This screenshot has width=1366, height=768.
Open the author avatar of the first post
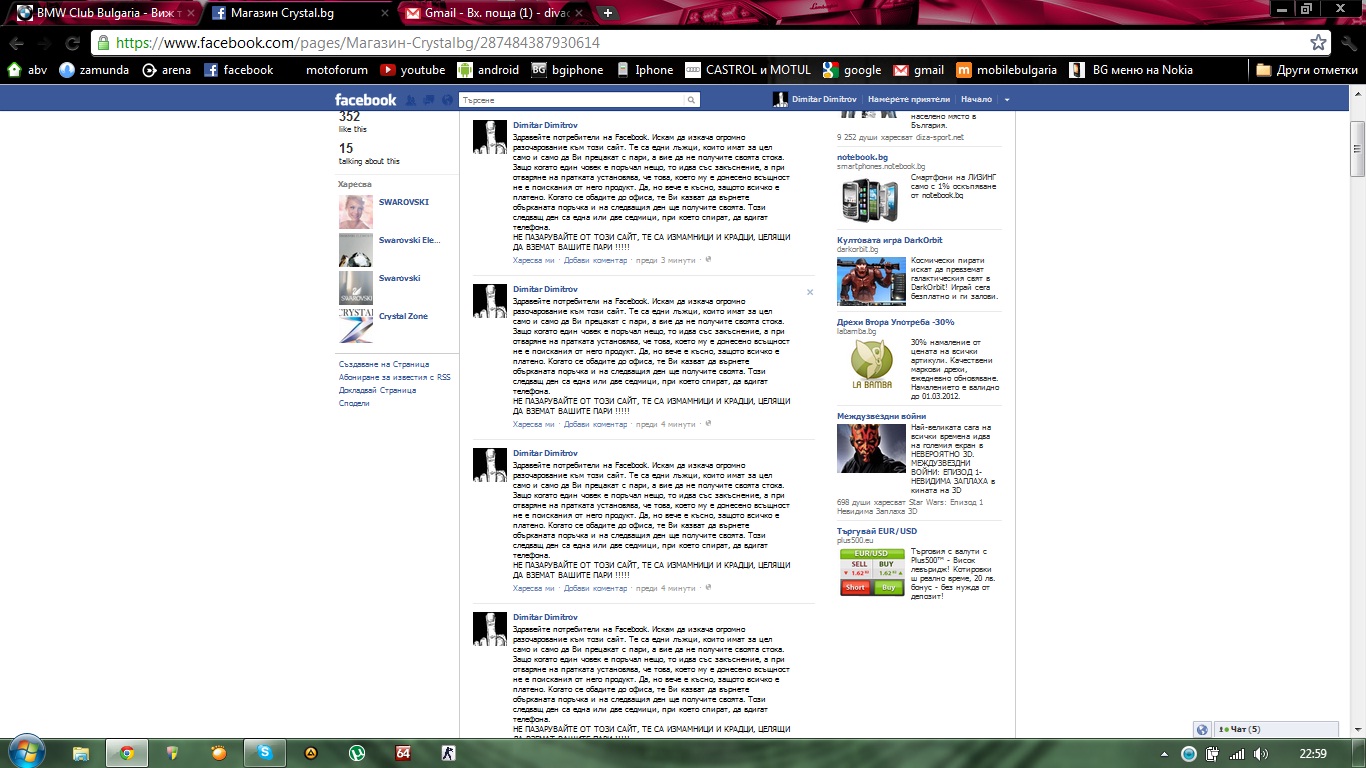[x=490, y=137]
